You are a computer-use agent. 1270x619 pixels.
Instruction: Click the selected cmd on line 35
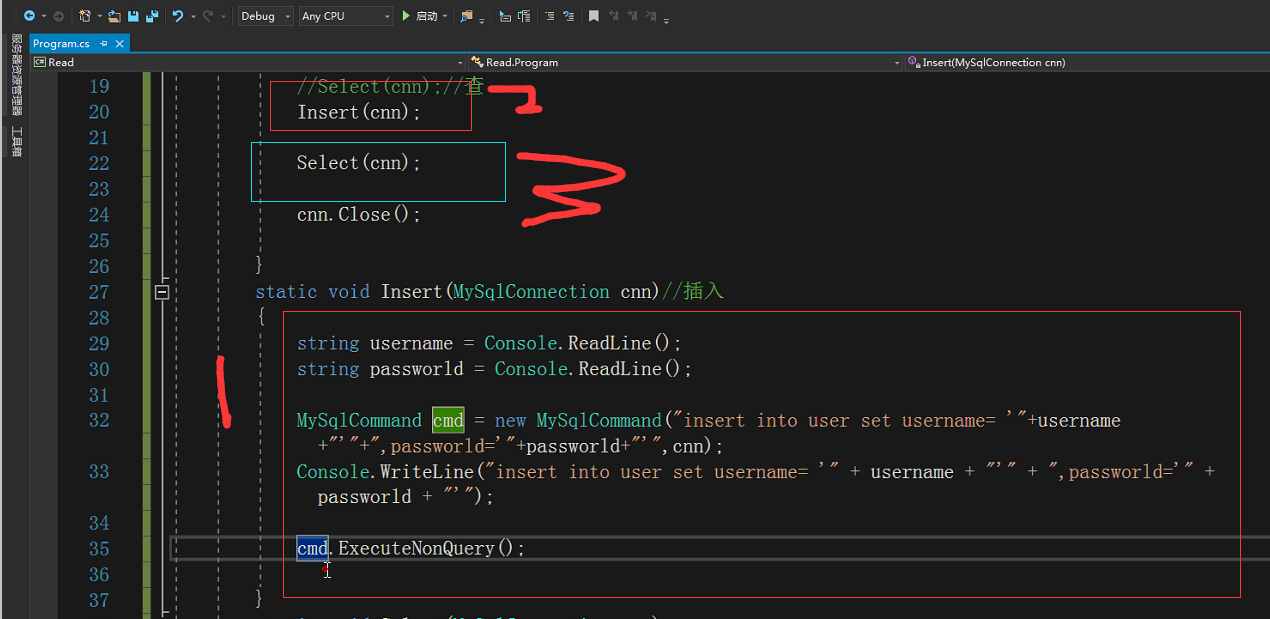[x=312, y=548]
